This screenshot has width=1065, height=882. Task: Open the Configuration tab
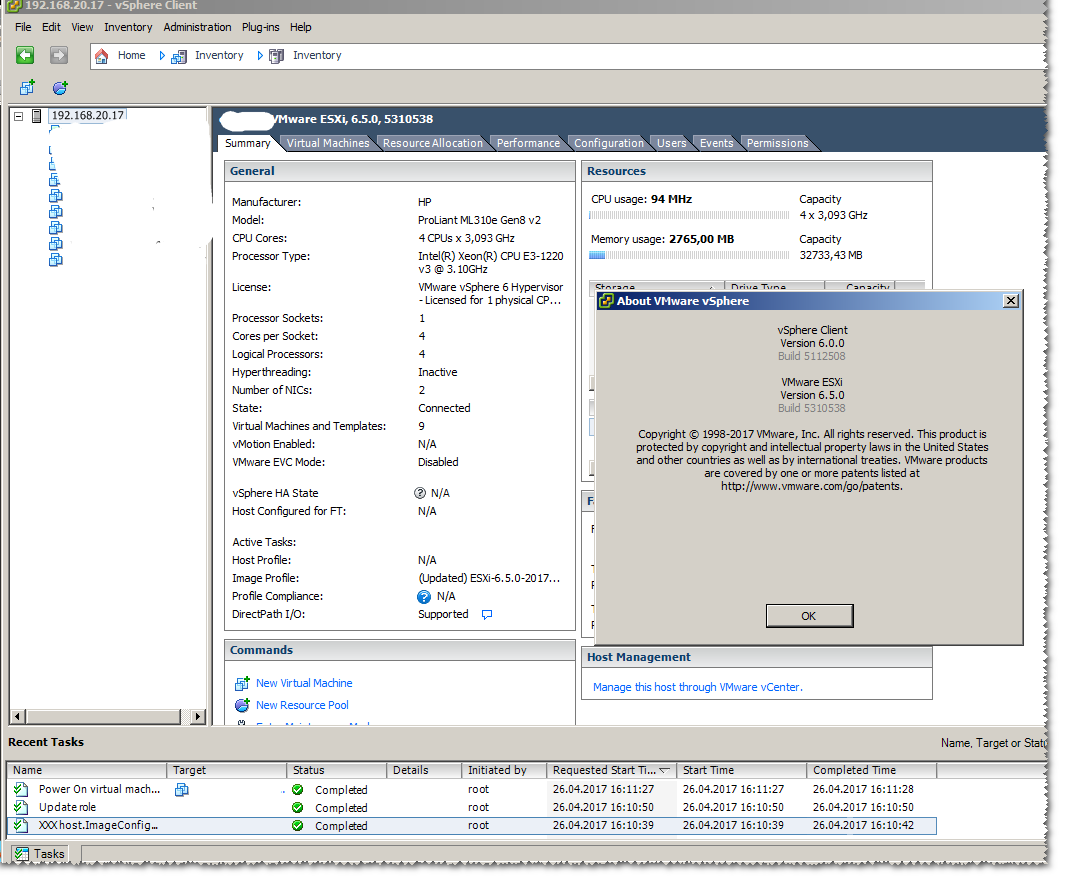609,143
